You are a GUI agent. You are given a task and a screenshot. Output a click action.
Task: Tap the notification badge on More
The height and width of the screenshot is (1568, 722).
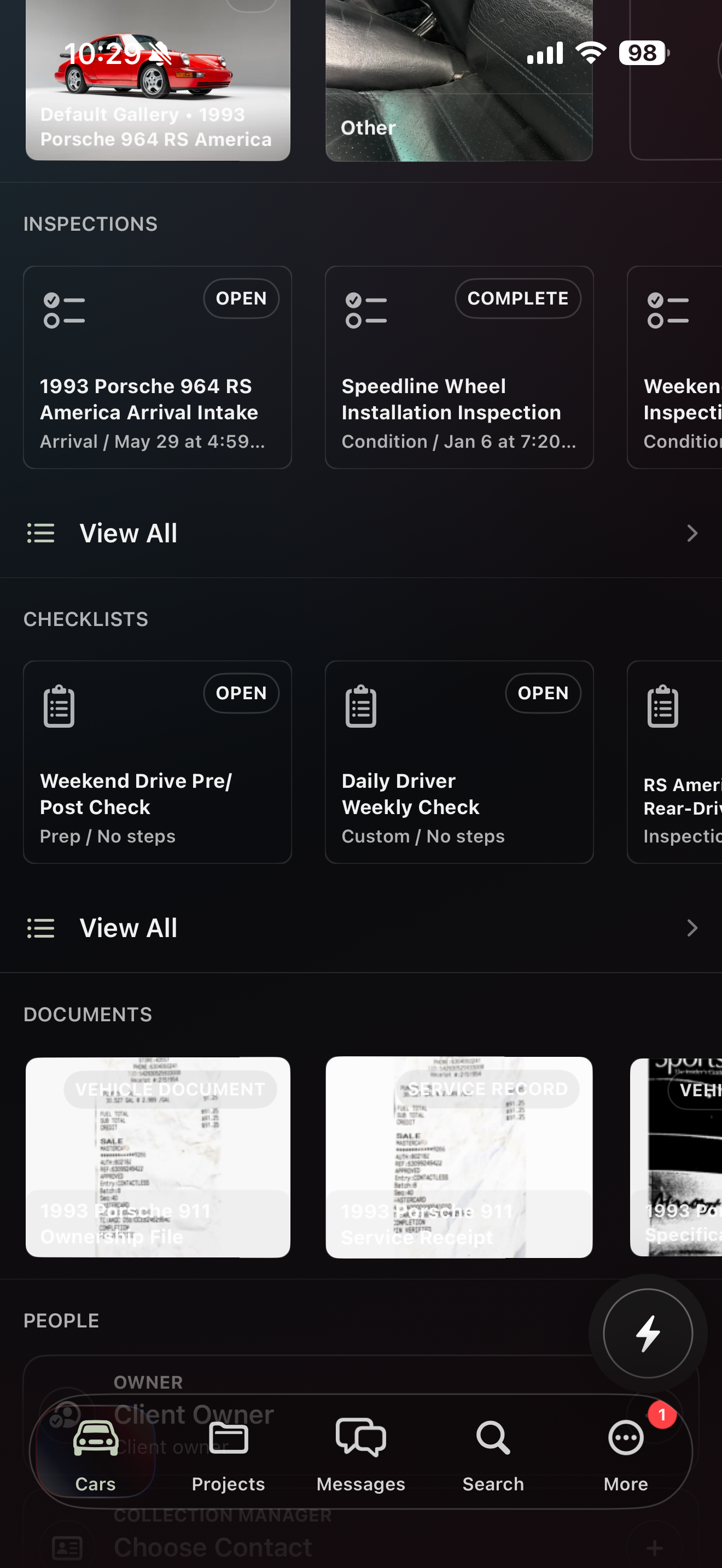[x=662, y=1415]
